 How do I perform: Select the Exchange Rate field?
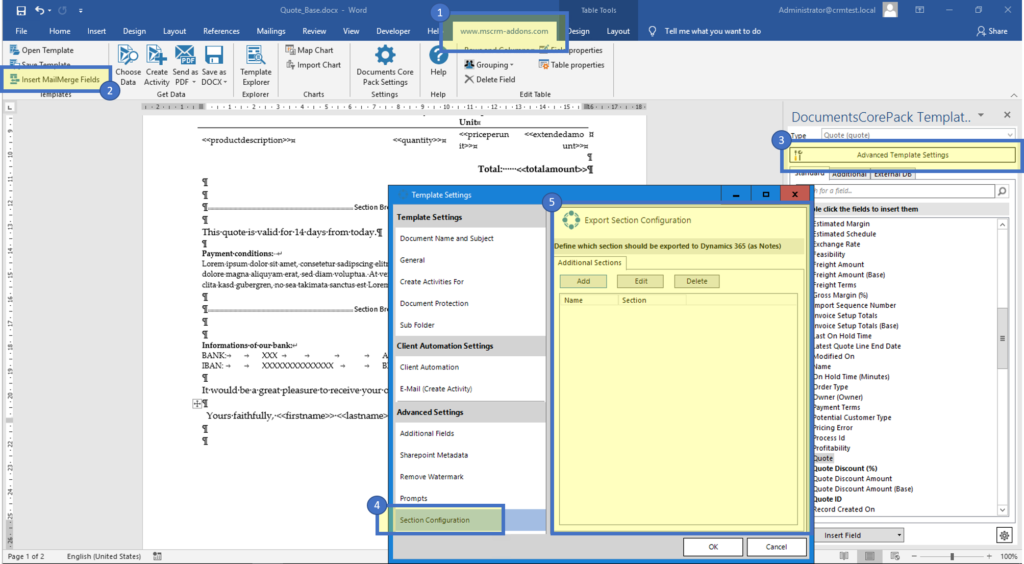pyautogui.click(x=837, y=244)
